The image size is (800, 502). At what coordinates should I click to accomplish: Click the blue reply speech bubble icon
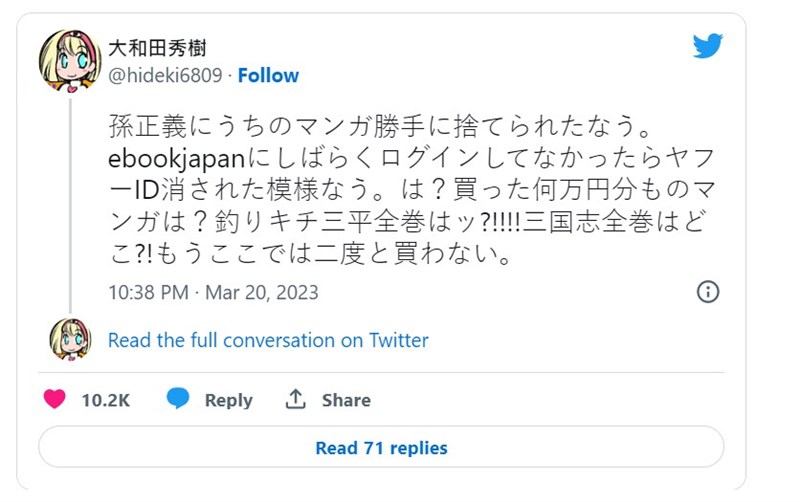[x=178, y=399]
